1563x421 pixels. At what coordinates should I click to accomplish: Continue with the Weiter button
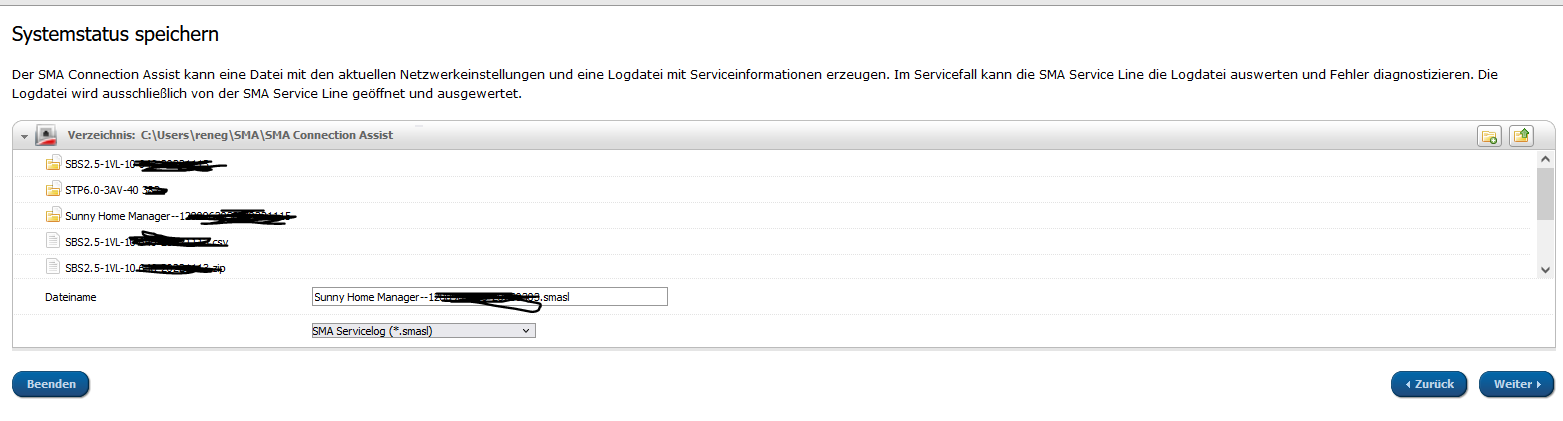point(1517,384)
